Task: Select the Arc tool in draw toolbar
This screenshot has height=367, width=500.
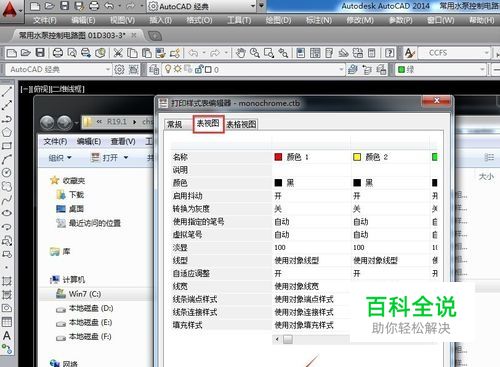Action: coord(7,159)
